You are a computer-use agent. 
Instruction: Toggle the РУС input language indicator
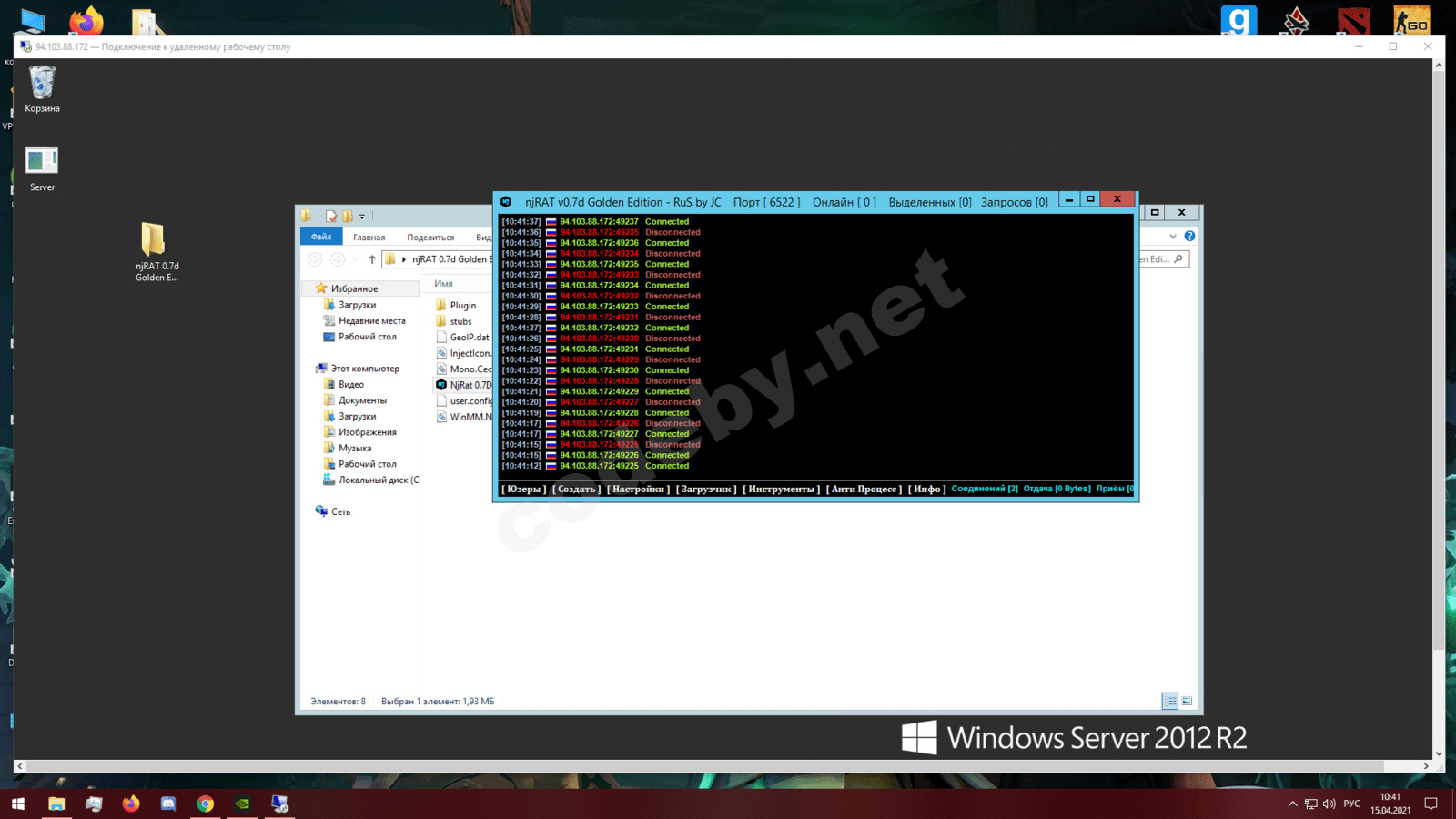tap(1352, 804)
